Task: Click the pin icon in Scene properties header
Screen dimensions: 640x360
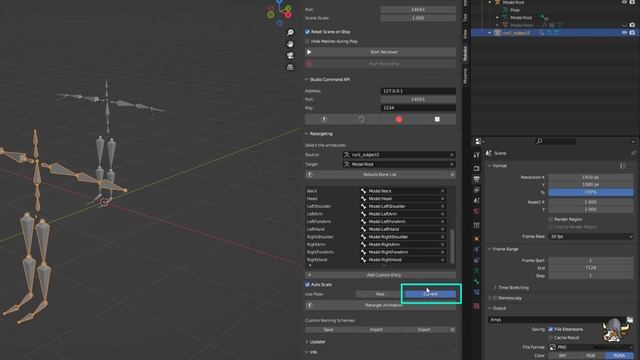Action: click(633, 153)
